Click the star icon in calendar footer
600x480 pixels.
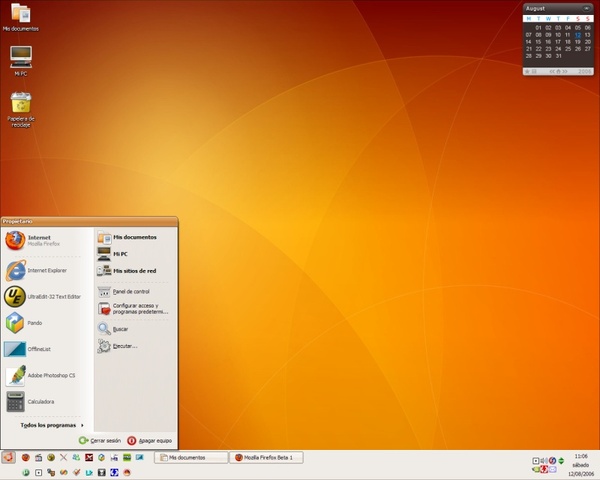(527, 71)
